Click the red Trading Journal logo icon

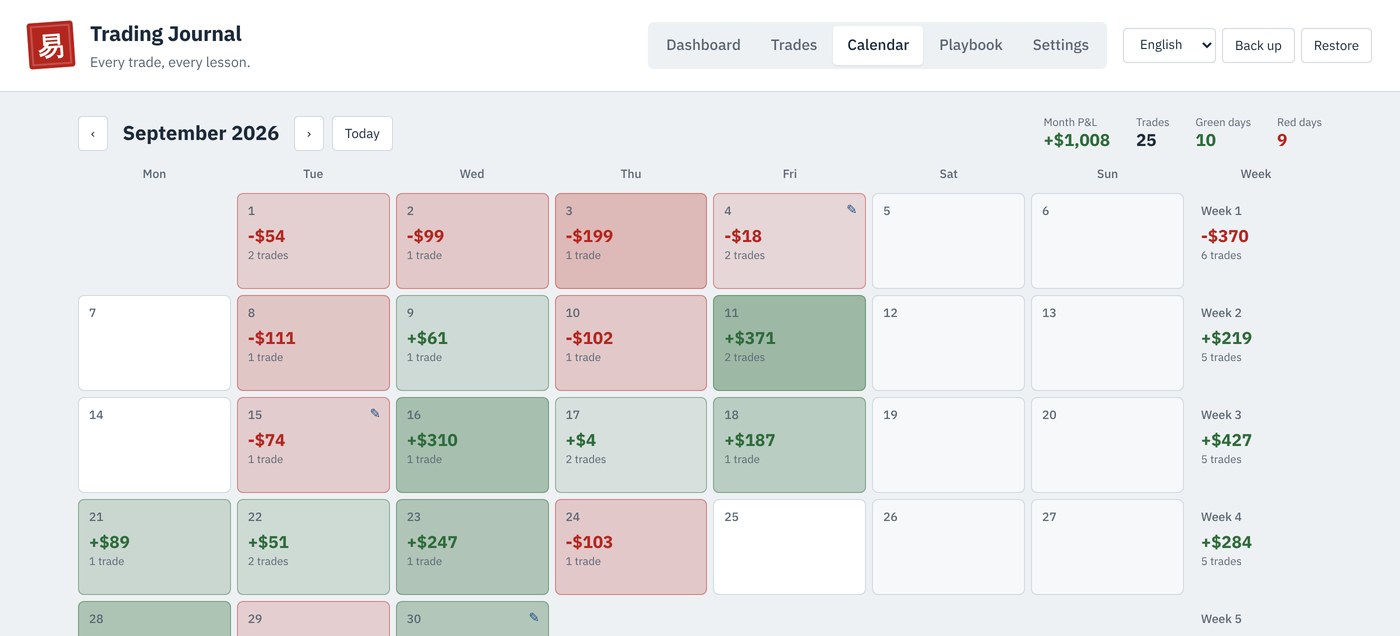coord(51,45)
